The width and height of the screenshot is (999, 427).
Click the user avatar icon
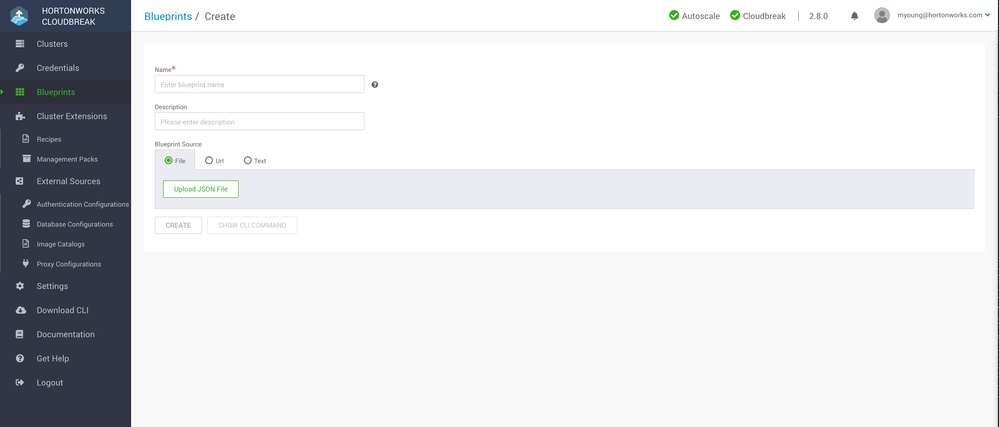(x=881, y=16)
